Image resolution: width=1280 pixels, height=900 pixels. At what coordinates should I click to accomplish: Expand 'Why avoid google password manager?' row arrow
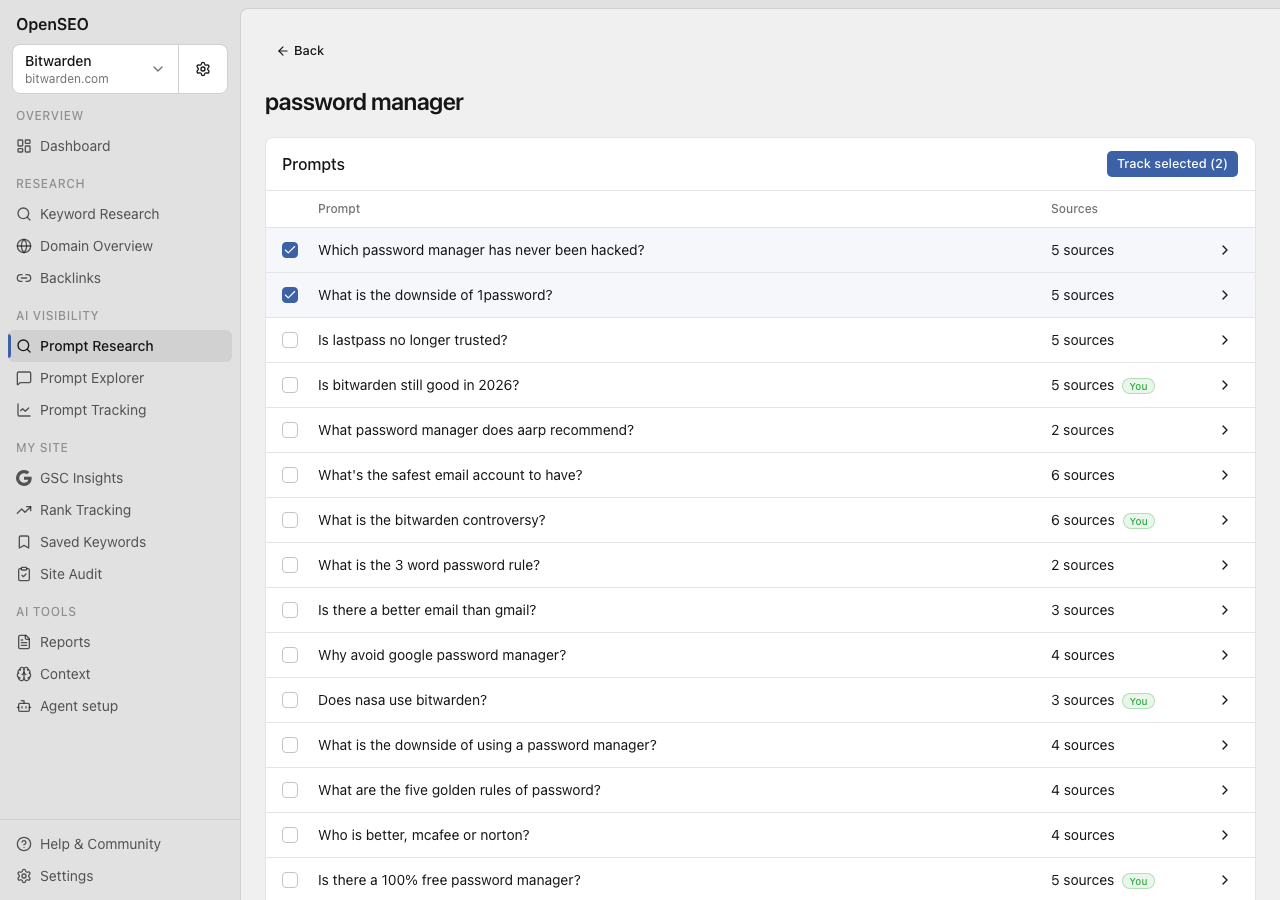click(x=1225, y=655)
